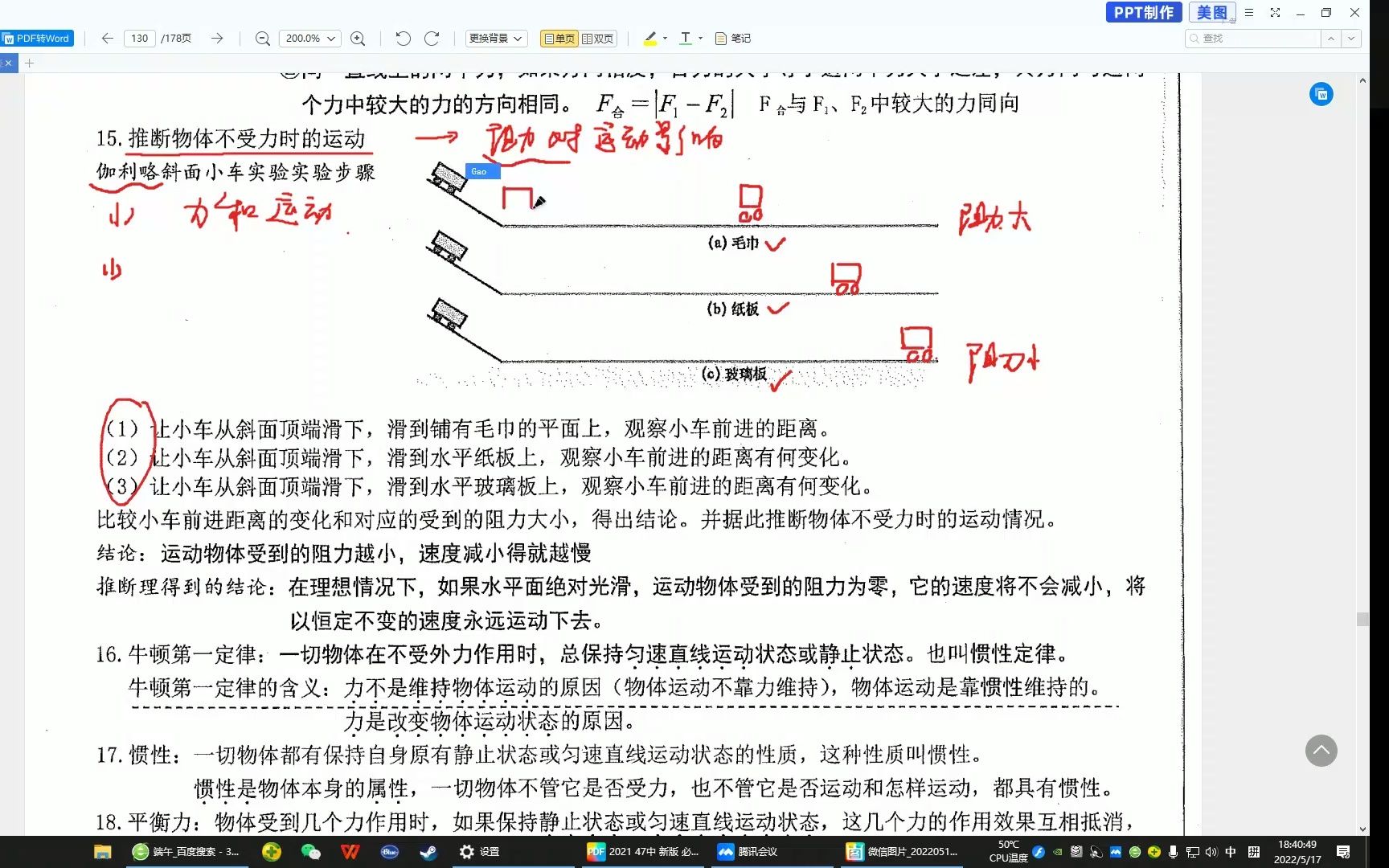Switch to 双页 double page view
1389x868 pixels.
(598, 39)
